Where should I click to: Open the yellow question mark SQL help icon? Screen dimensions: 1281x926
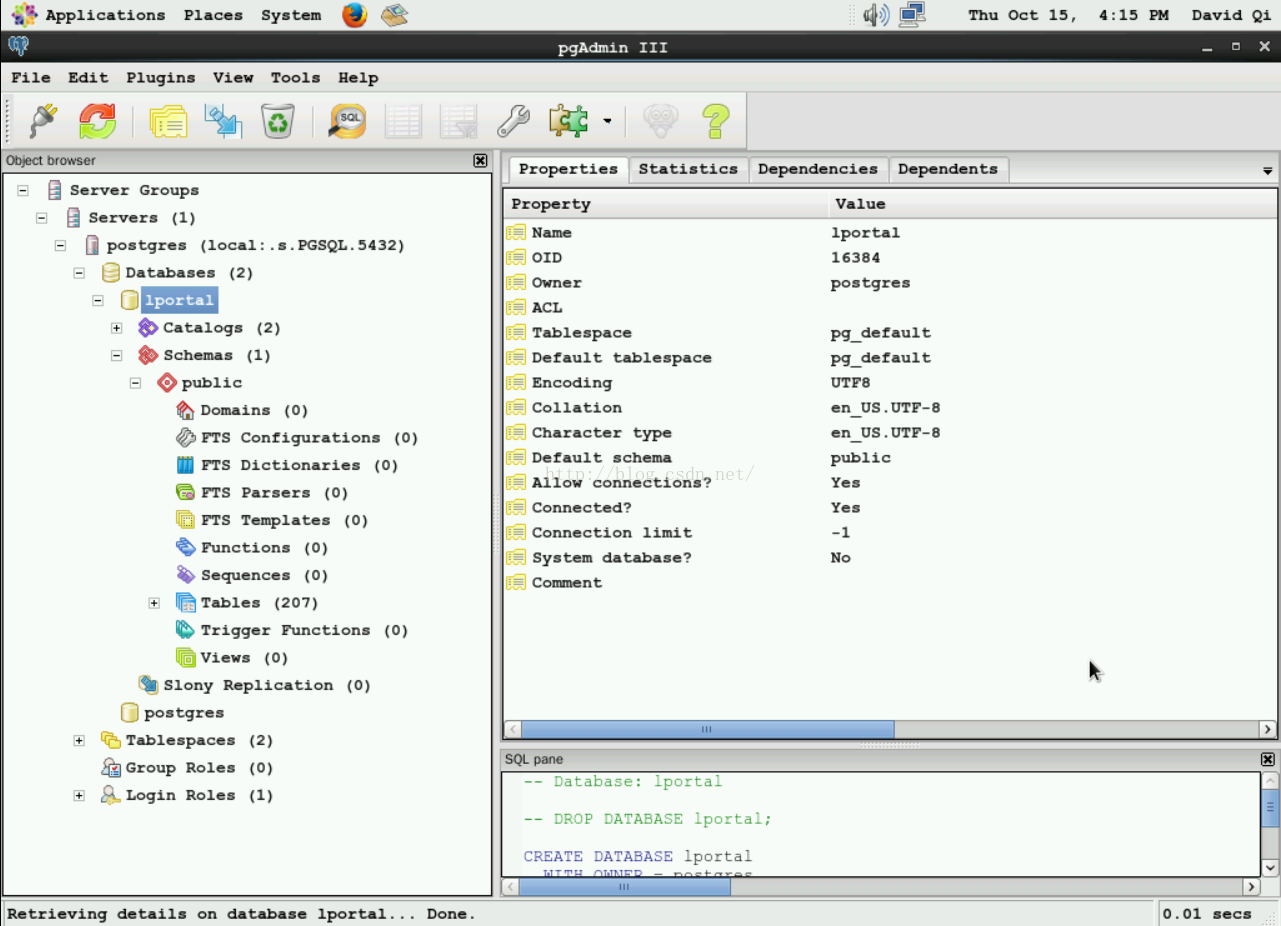click(x=715, y=122)
